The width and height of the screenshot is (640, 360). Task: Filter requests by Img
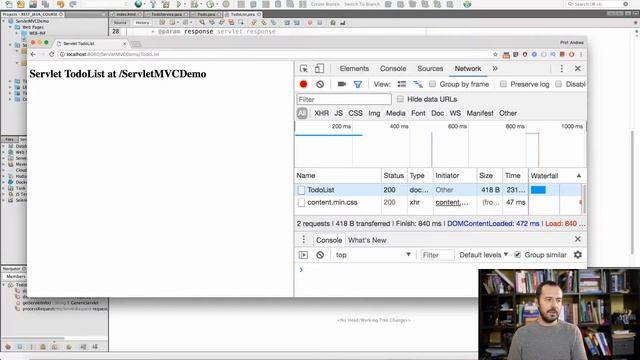[374, 113]
